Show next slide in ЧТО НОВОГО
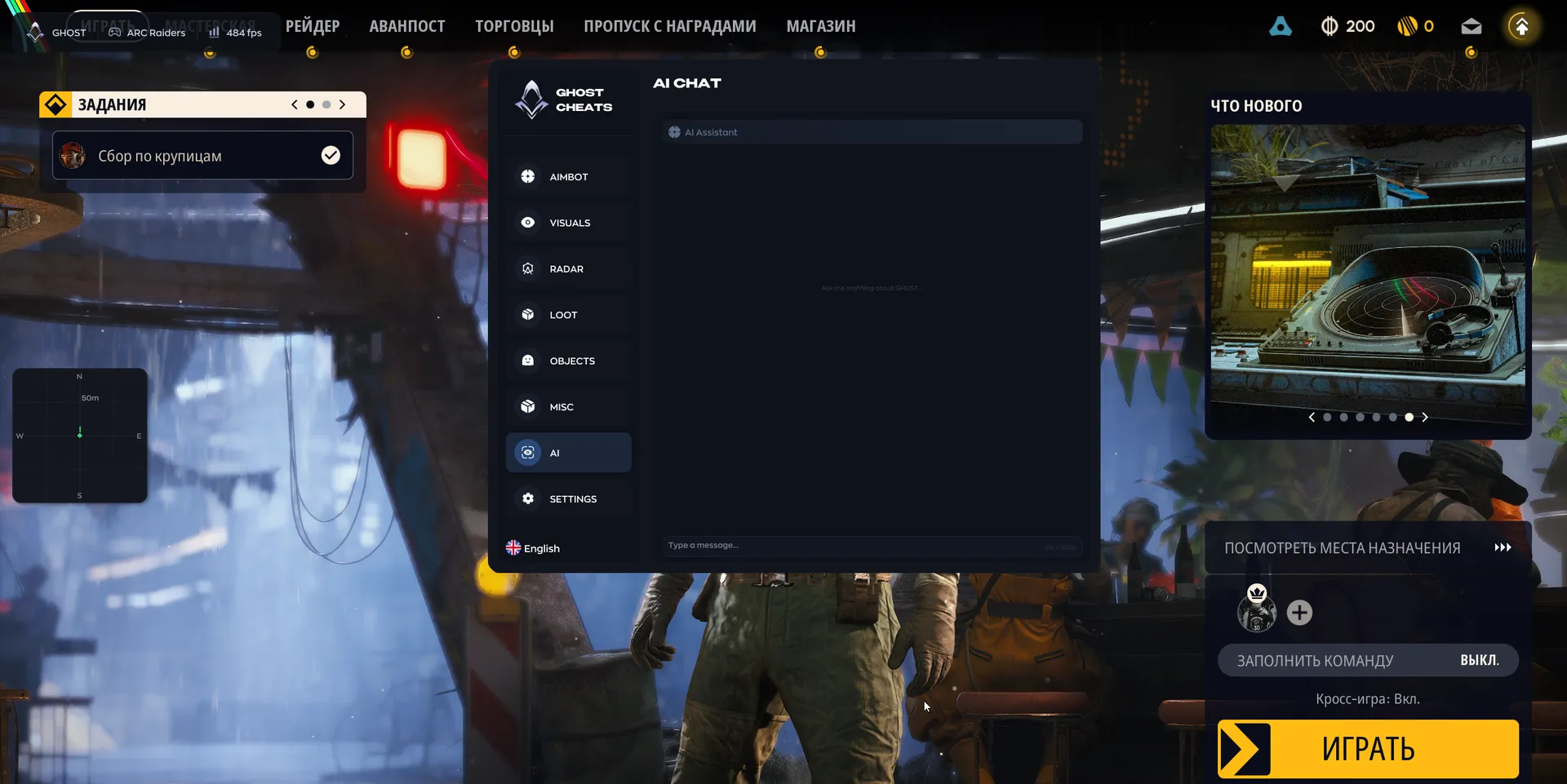Screen dimensions: 1567x784 tap(1425, 417)
